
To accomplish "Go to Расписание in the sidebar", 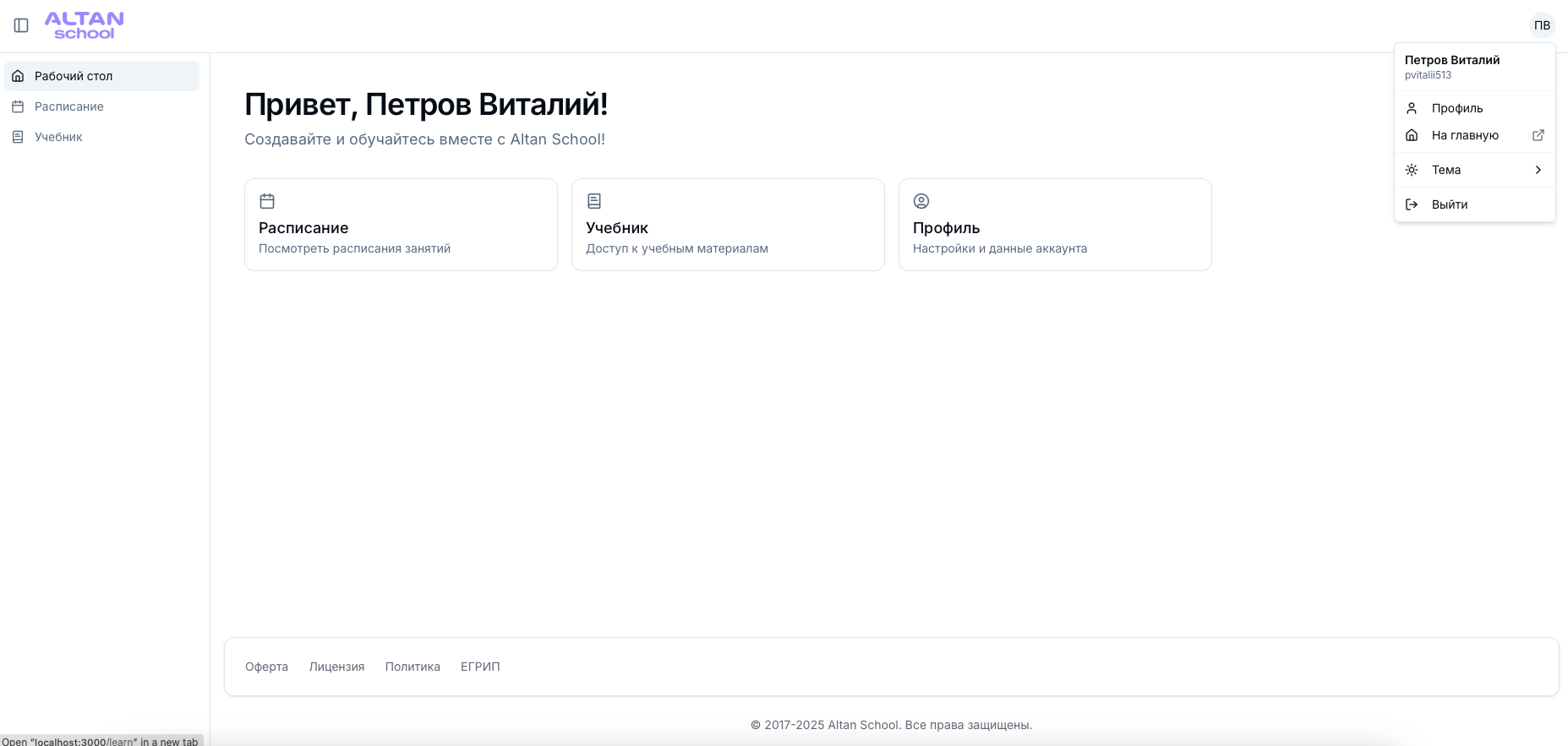I will click(69, 106).
